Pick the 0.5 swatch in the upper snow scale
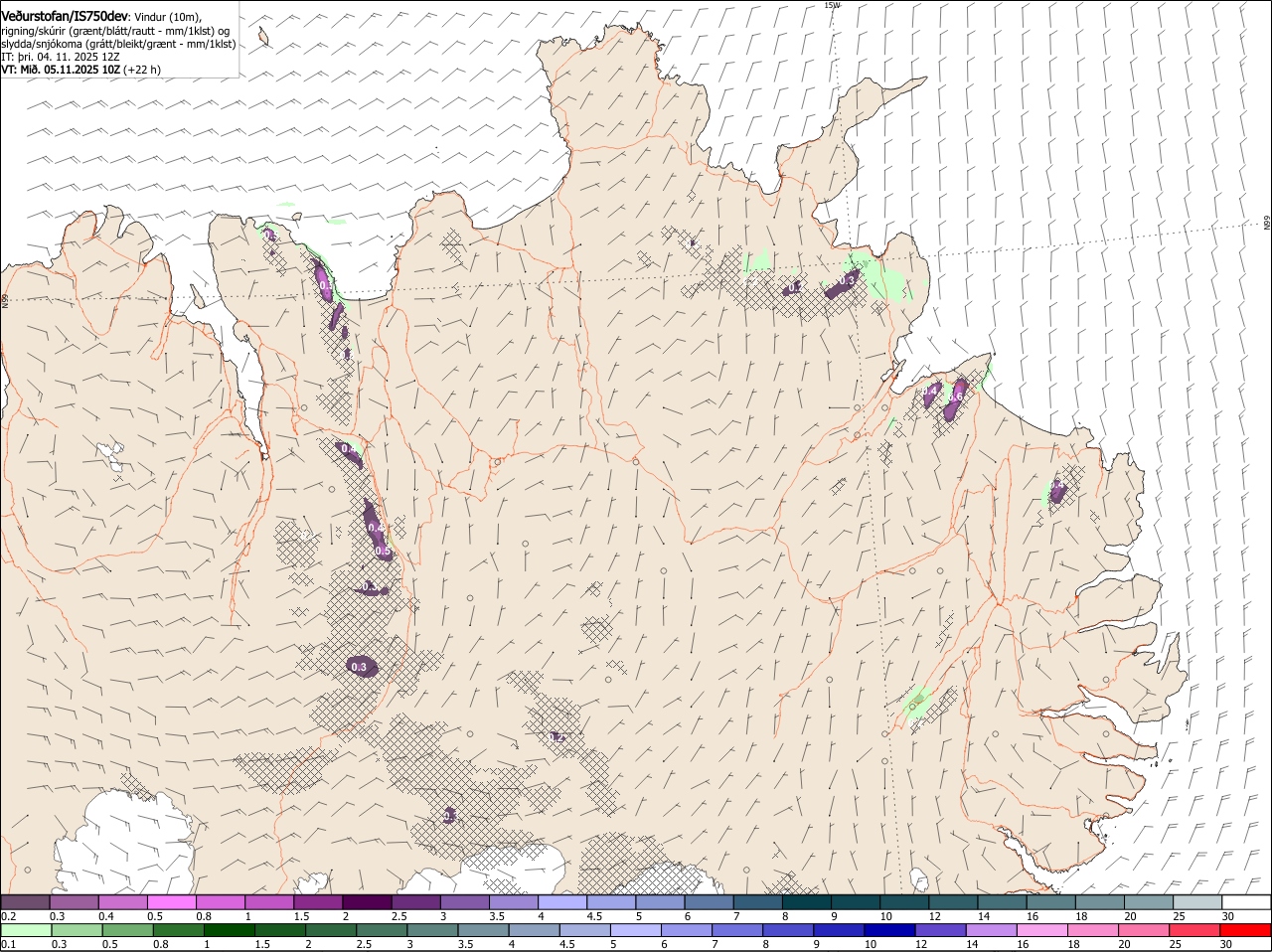Screen dimensions: 1272x952 click(172, 902)
